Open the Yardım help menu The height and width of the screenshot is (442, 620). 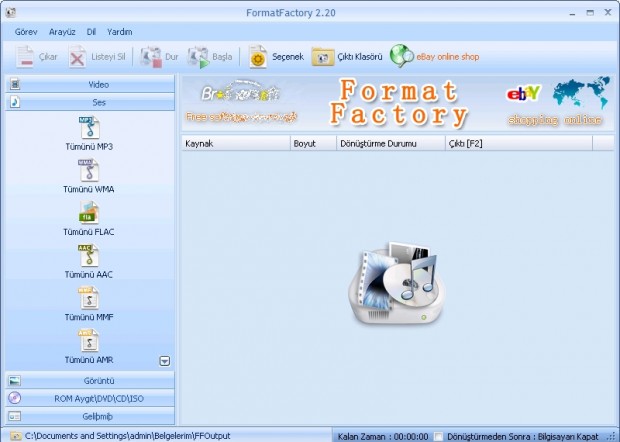(119, 32)
